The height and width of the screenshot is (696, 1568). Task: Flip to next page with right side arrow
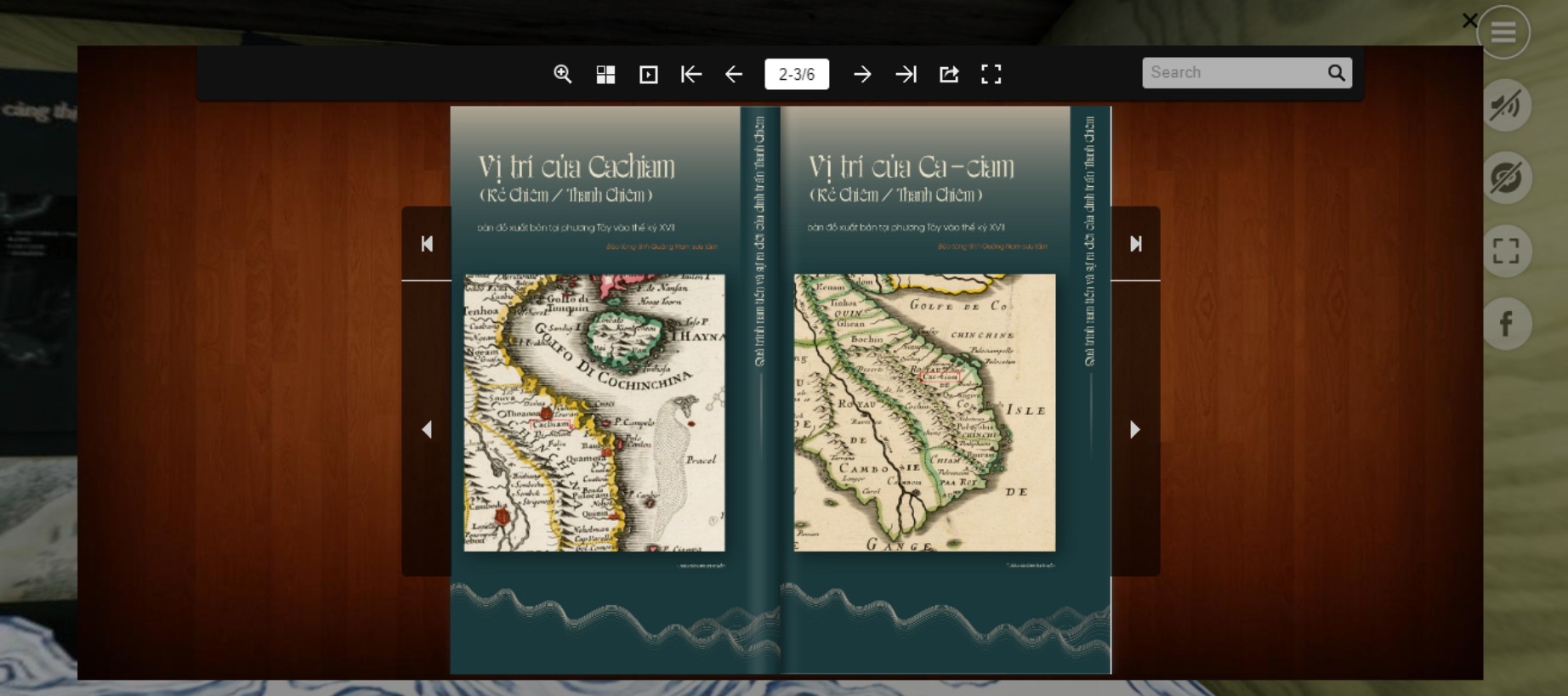pos(1136,429)
